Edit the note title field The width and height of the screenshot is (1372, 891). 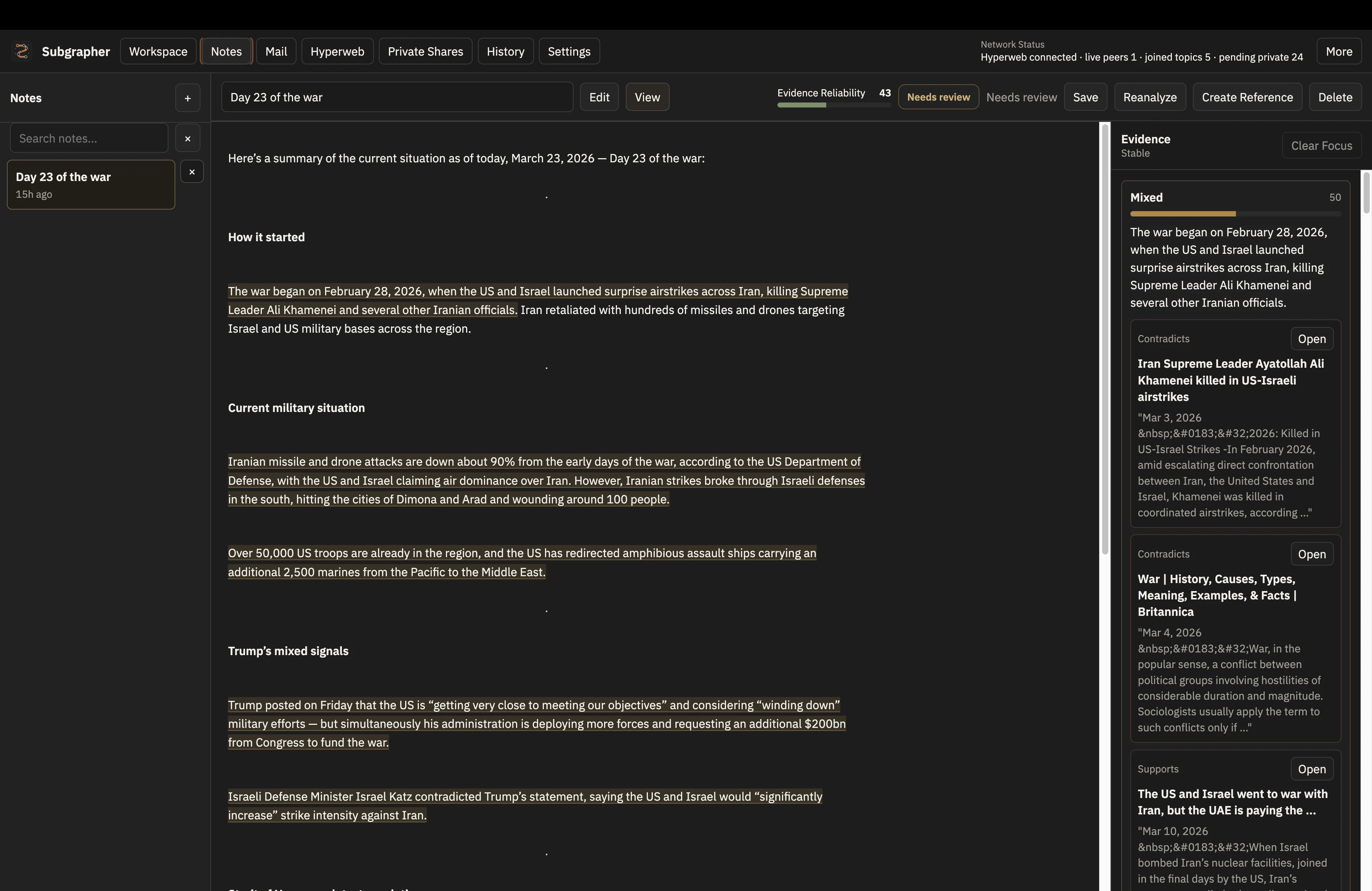[x=397, y=97]
